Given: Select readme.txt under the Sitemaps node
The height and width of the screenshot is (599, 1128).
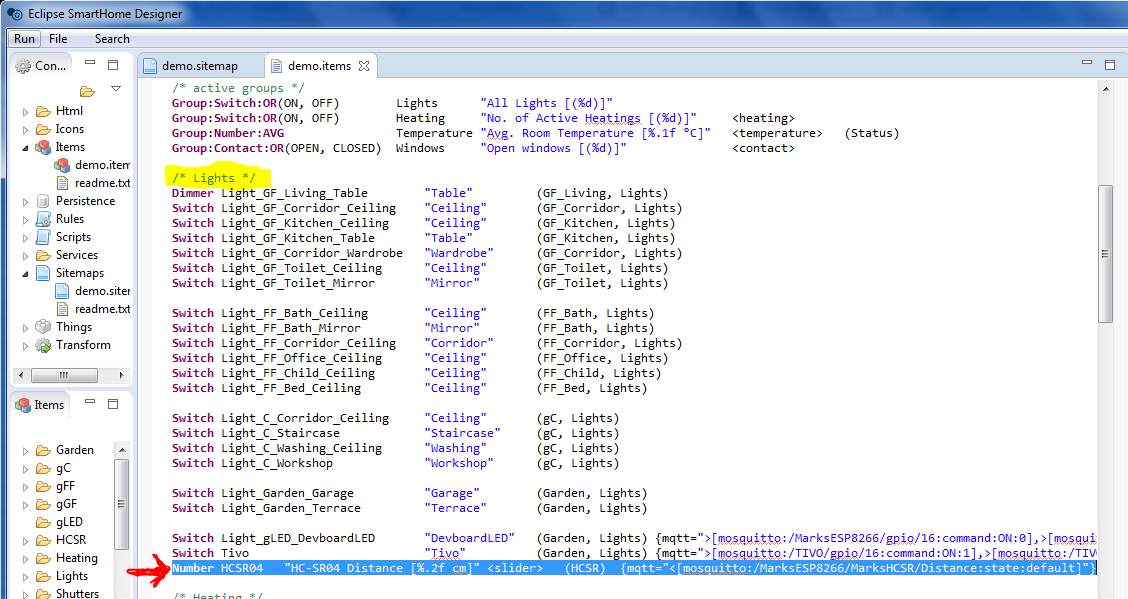Looking at the screenshot, I should pos(102,309).
